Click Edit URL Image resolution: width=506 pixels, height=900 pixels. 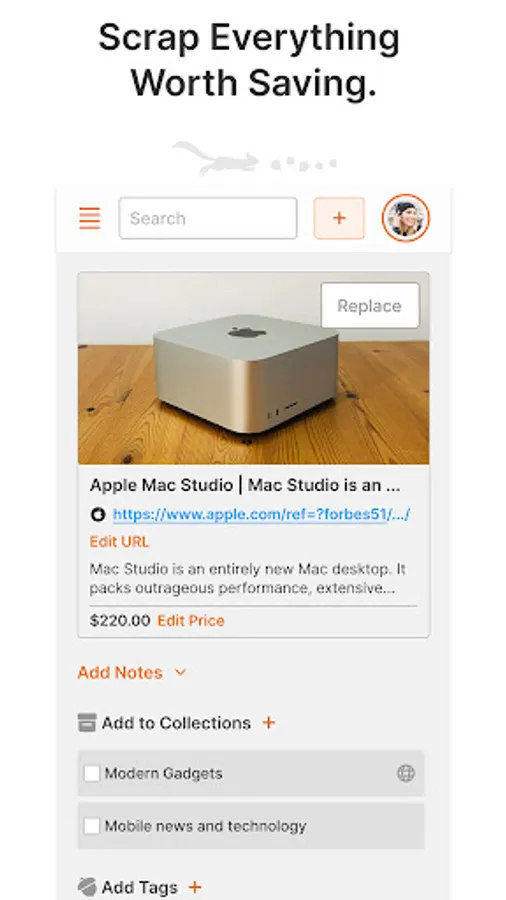pos(119,541)
